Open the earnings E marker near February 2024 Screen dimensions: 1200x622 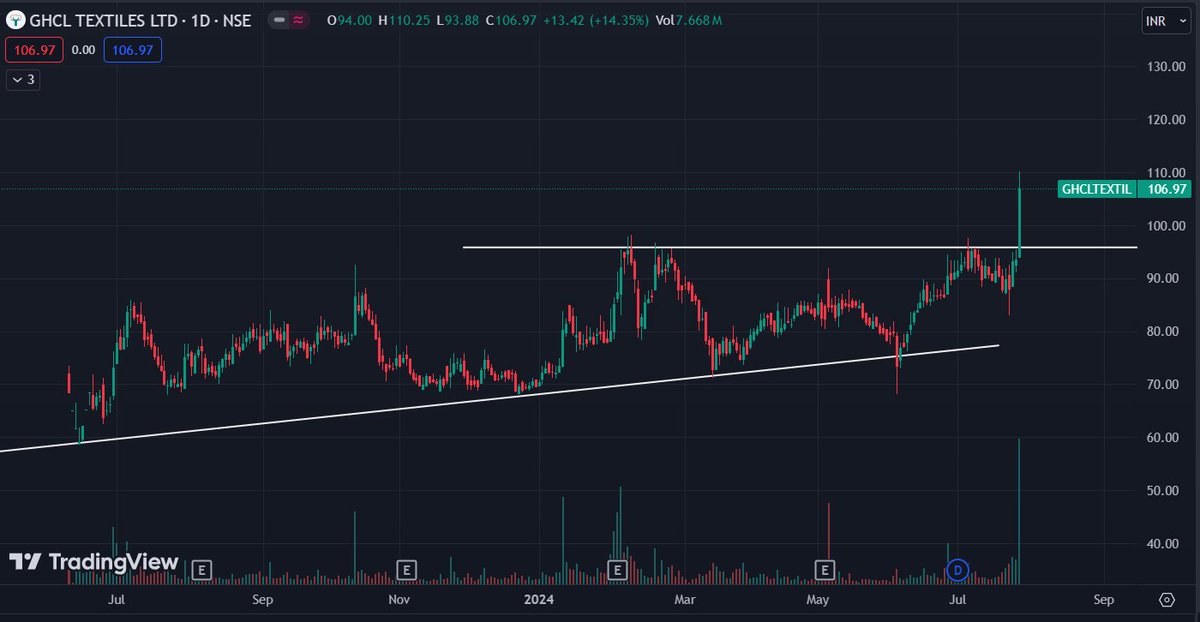(617, 570)
